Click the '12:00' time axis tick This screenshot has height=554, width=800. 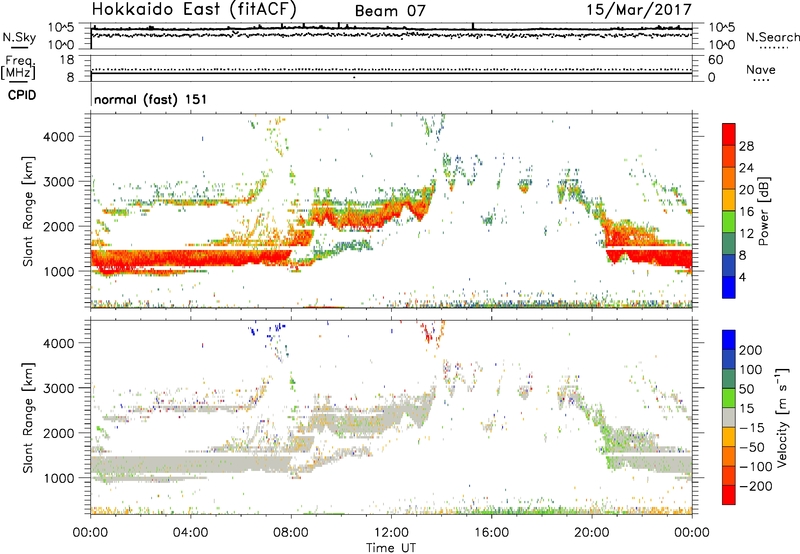(x=391, y=533)
